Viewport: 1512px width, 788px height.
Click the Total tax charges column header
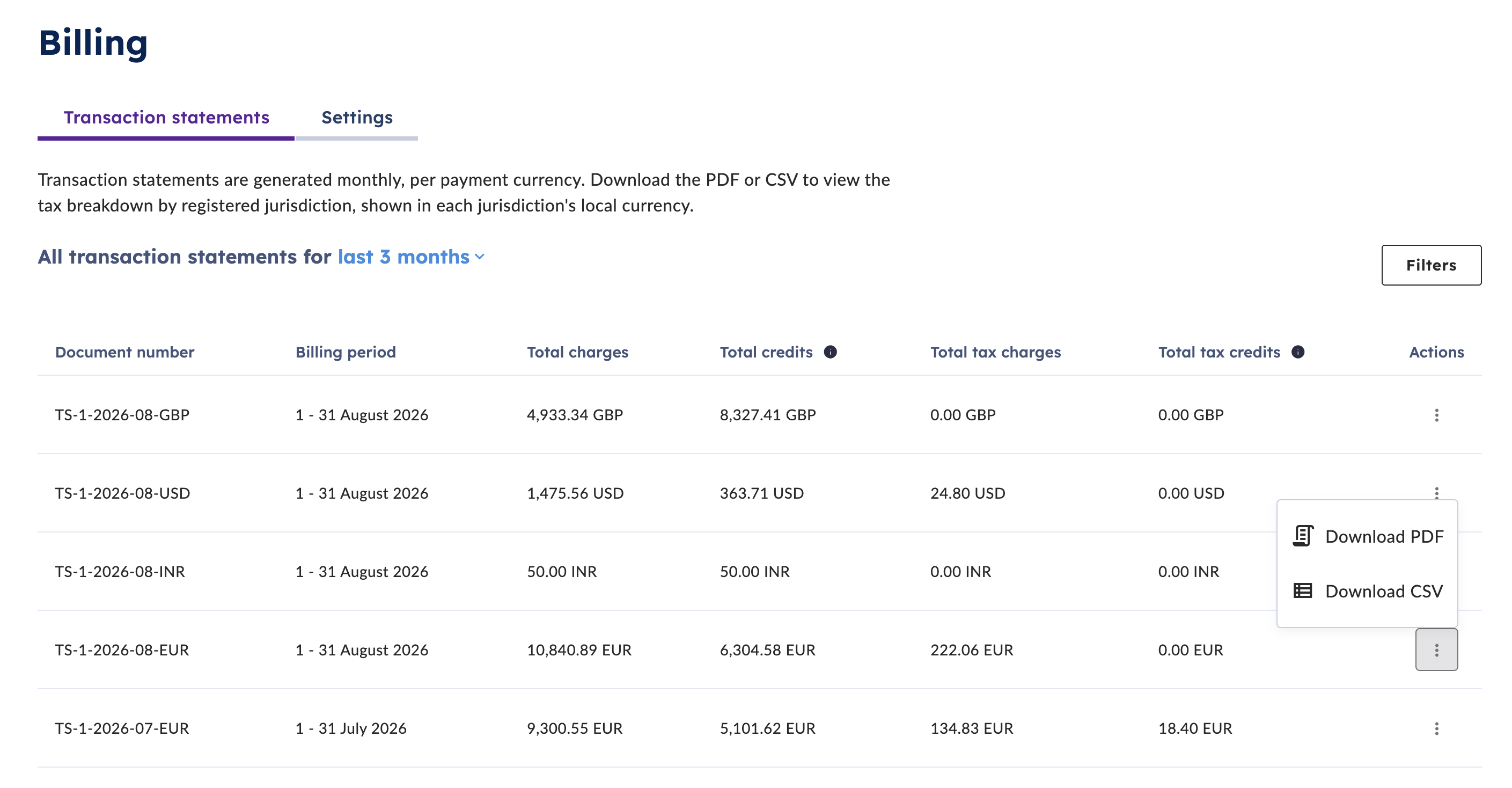pyautogui.click(x=995, y=352)
